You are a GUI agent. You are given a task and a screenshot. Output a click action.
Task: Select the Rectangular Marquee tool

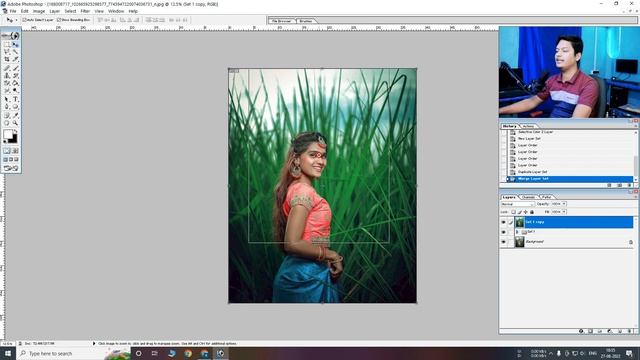tap(7, 44)
